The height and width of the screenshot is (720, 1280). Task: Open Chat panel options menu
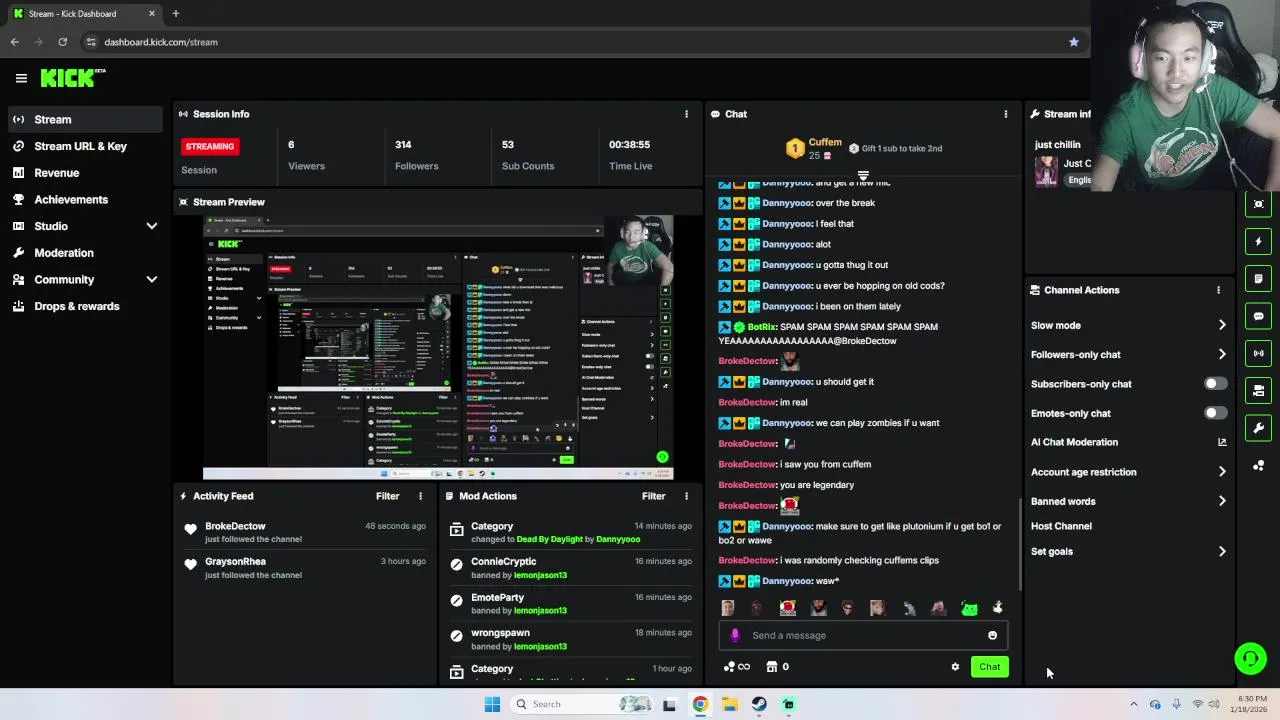(1006, 114)
